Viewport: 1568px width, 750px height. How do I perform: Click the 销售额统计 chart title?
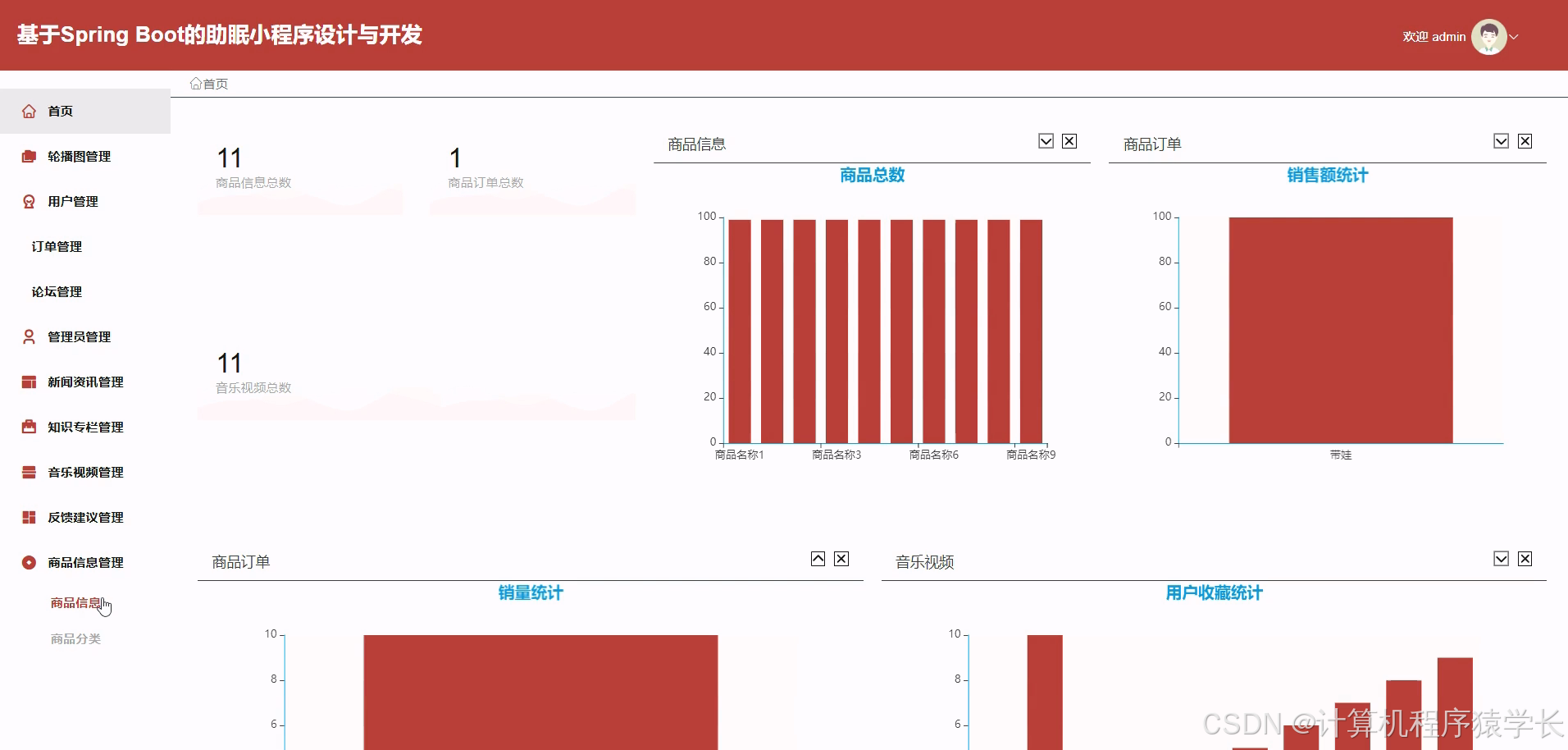point(1328,175)
